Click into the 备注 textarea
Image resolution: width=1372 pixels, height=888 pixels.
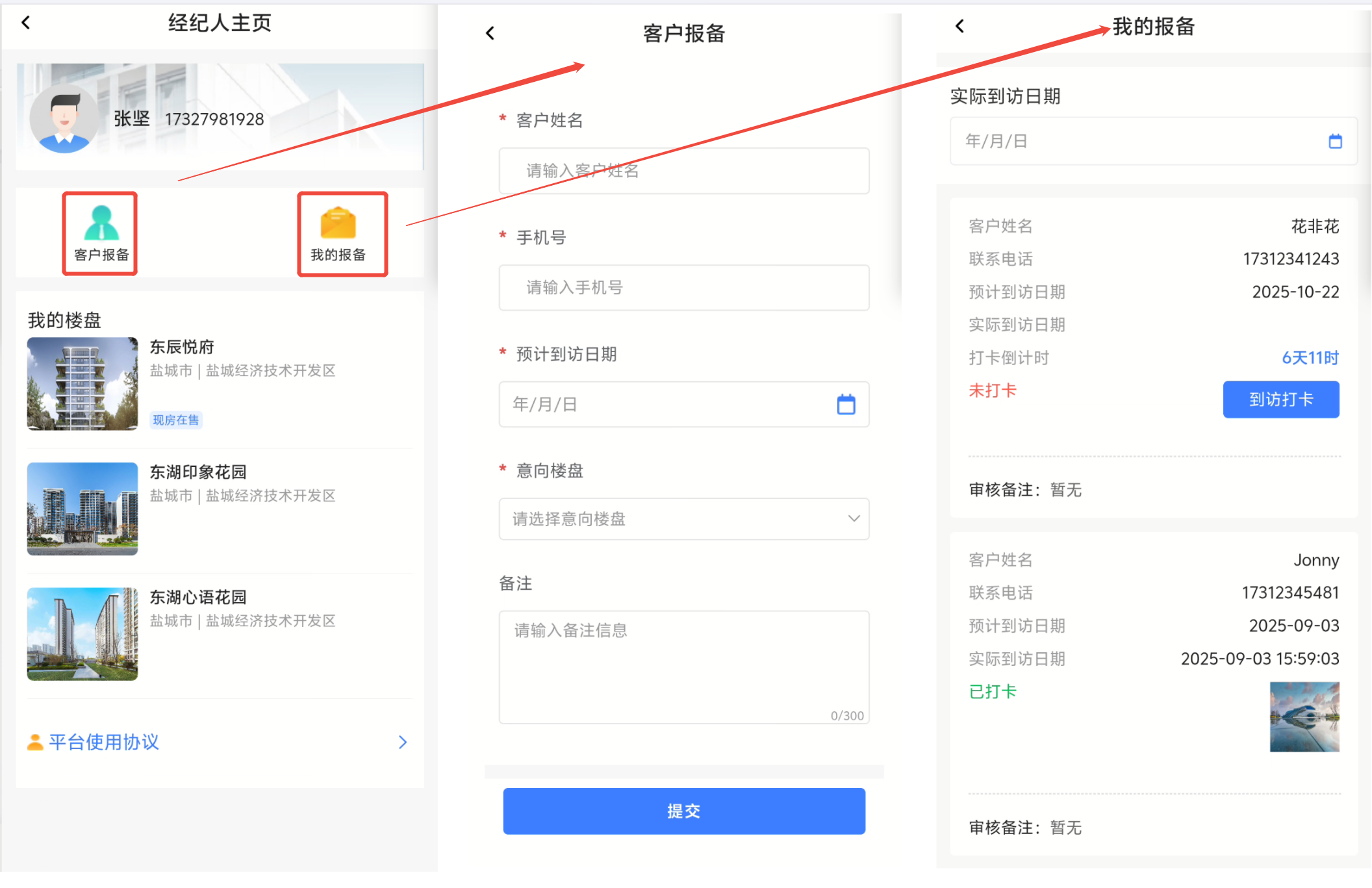point(683,666)
